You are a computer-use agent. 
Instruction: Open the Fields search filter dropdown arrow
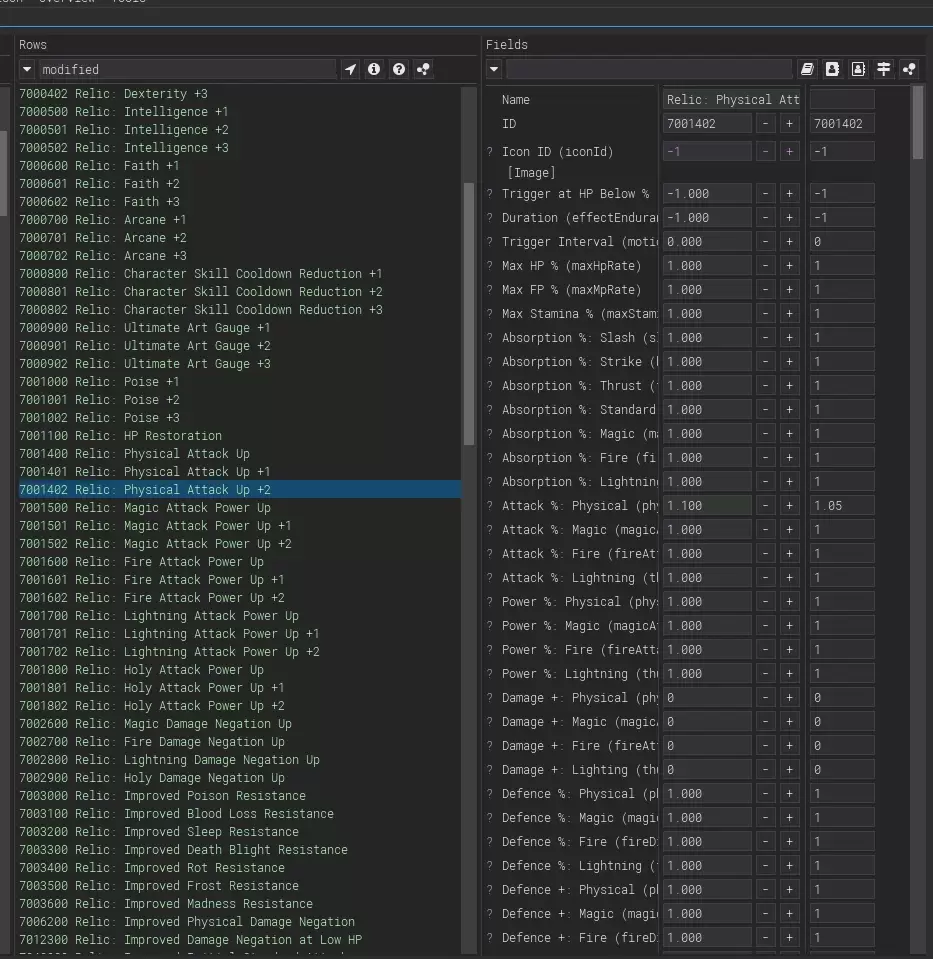pos(494,69)
